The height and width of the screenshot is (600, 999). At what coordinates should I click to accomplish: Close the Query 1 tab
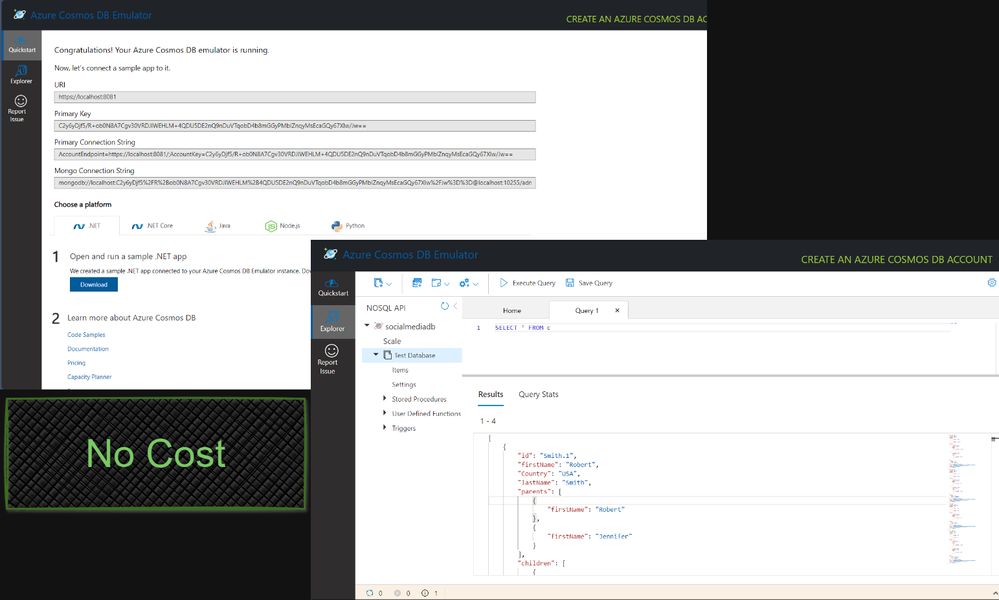point(617,310)
